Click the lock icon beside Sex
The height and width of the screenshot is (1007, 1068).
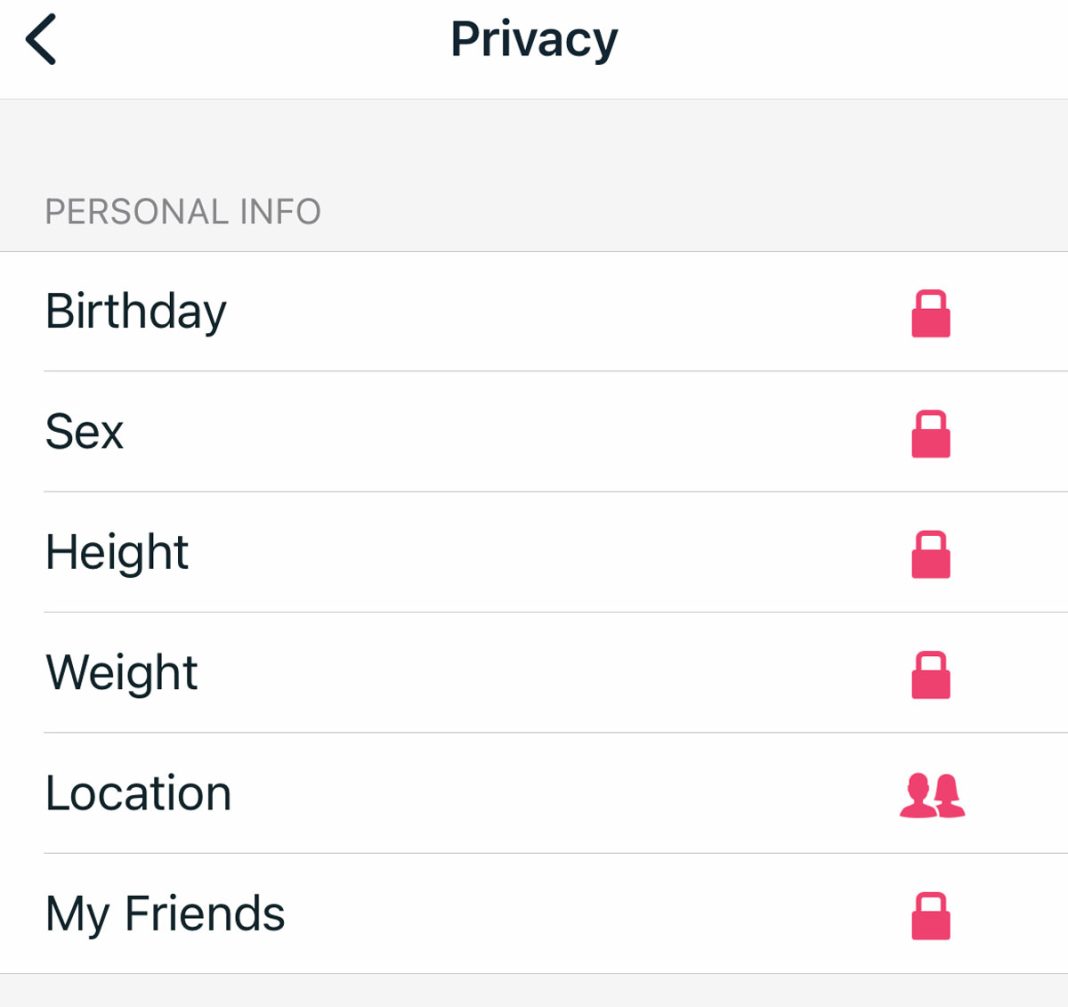pyautogui.click(x=932, y=432)
